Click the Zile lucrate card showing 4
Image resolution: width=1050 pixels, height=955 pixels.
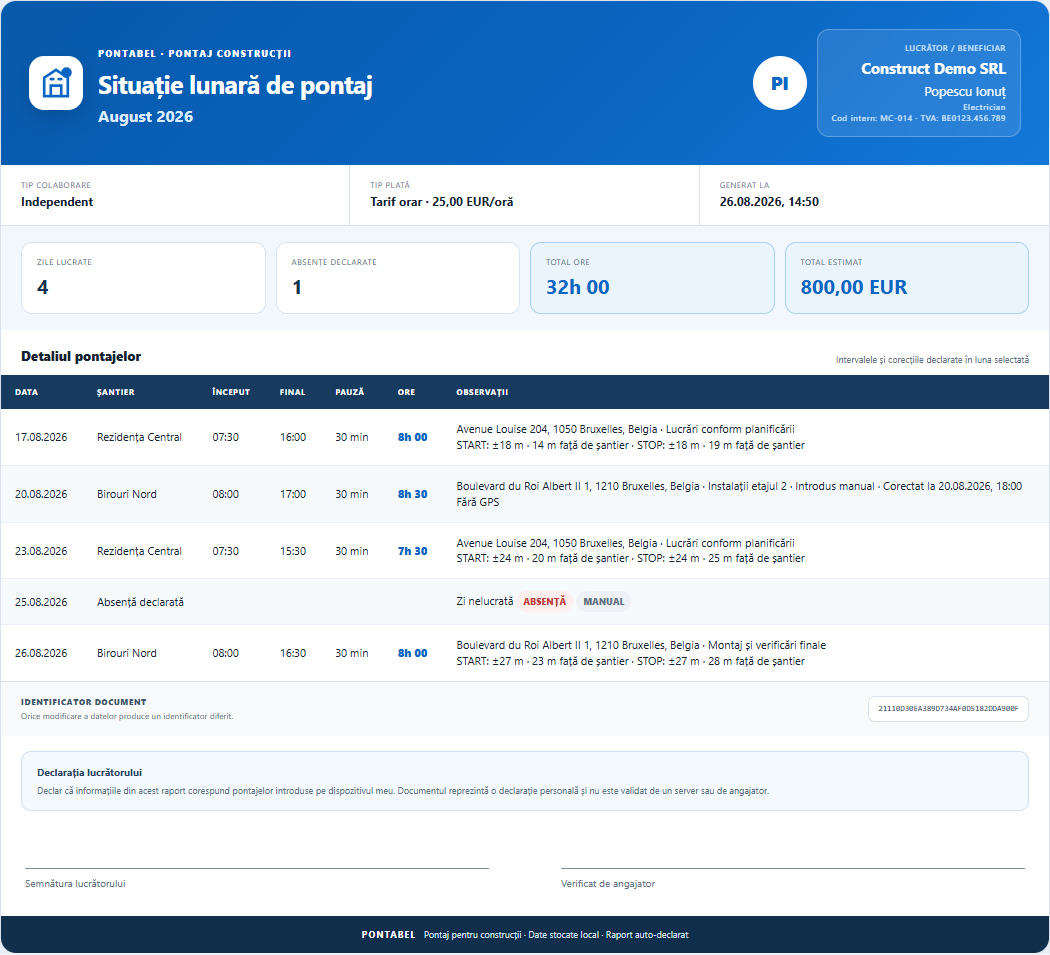pos(143,278)
